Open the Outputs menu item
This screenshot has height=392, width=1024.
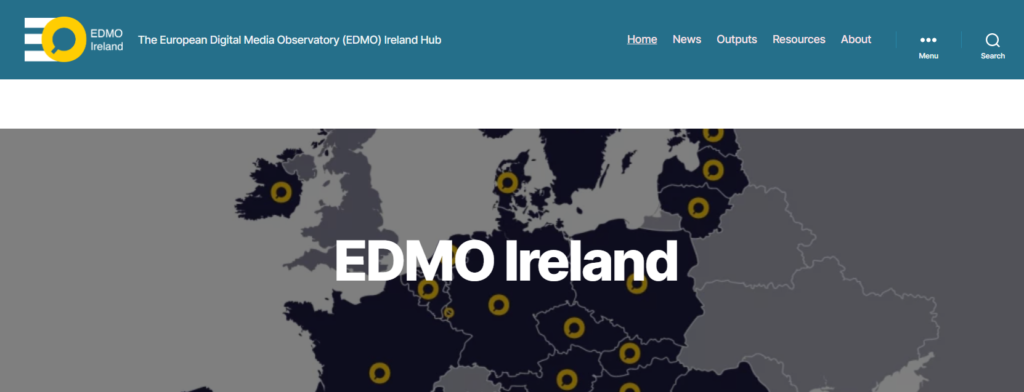pos(737,39)
